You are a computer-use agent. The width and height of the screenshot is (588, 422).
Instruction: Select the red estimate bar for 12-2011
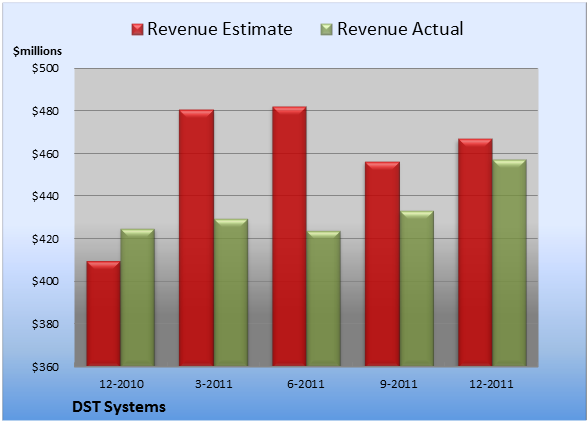point(475,252)
